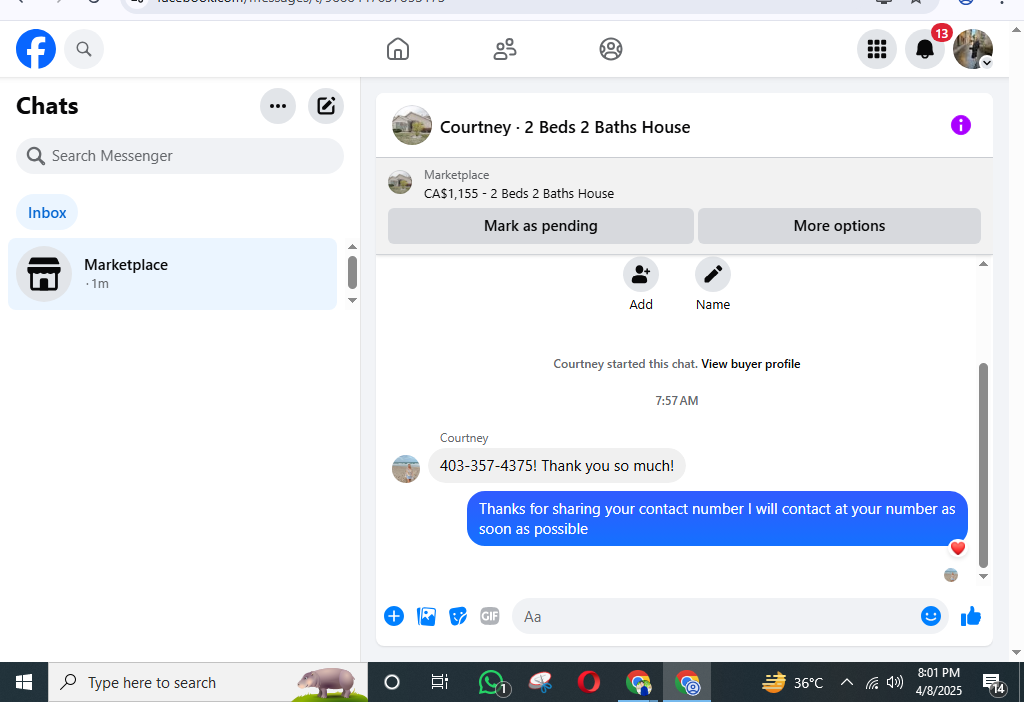
Task: Click chat list scrollbar down arrow
Action: pos(352,300)
